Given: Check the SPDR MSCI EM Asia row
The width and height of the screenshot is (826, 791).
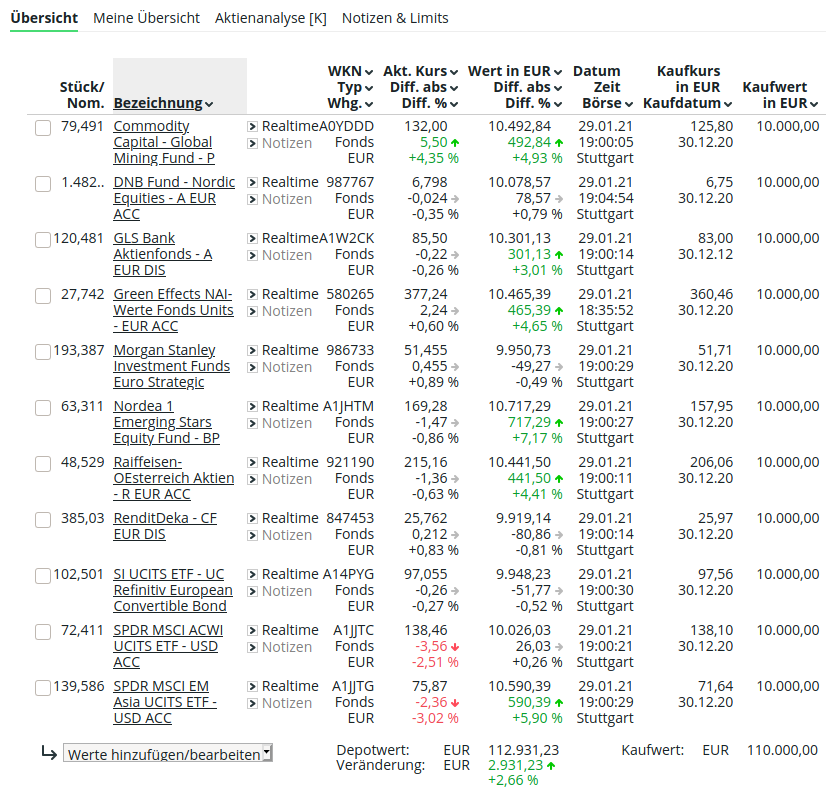Looking at the screenshot, I should pyautogui.click(x=43, y=688).
